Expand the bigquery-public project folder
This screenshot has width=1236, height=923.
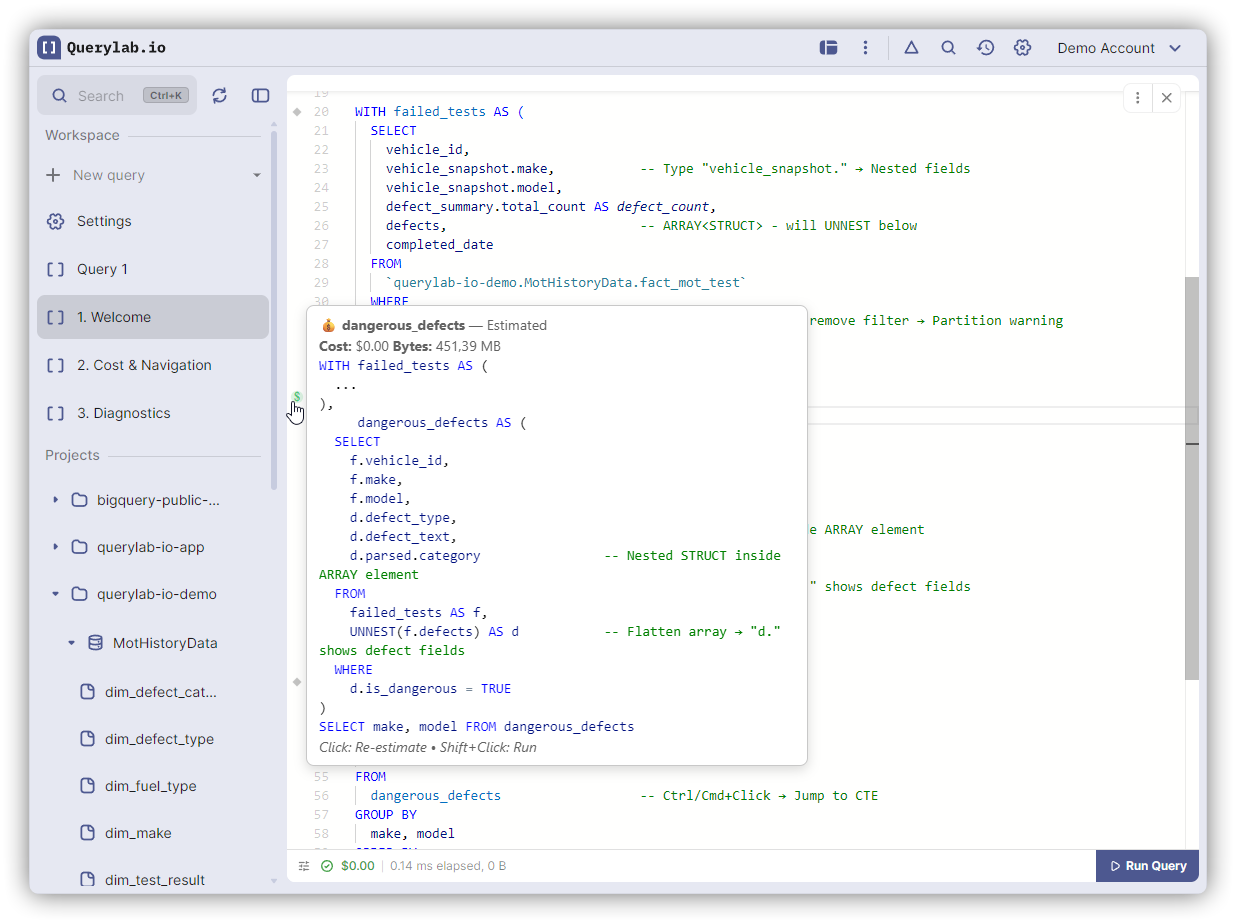pyautogui.click(x=56, y=500)
